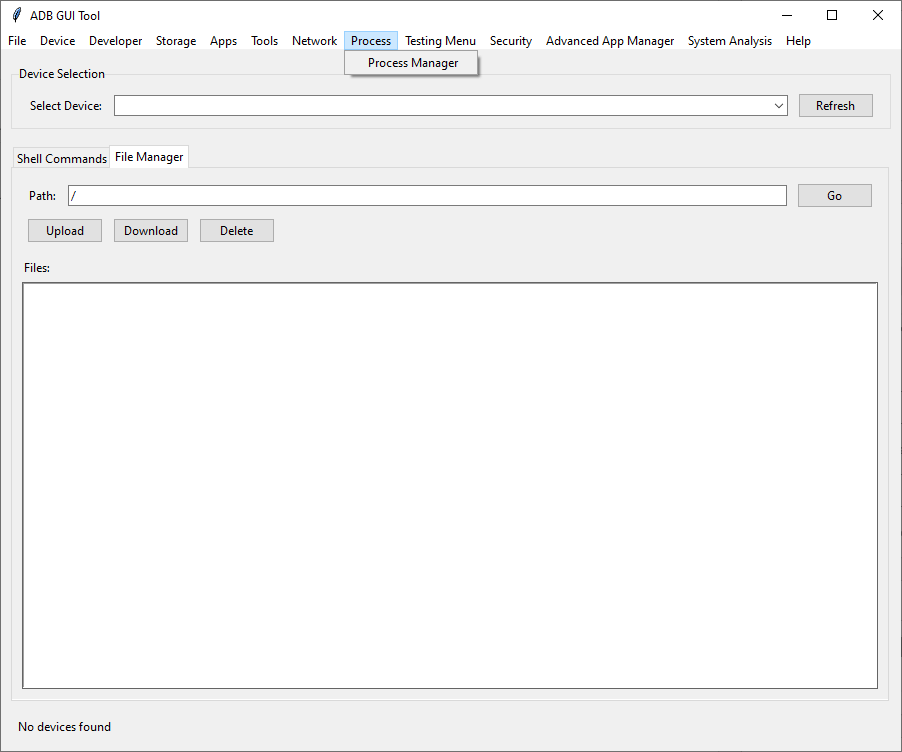The height and width of the screenshot is (752, 902).
Task: Open the Process Manager menu item
Action: [411, 62]
